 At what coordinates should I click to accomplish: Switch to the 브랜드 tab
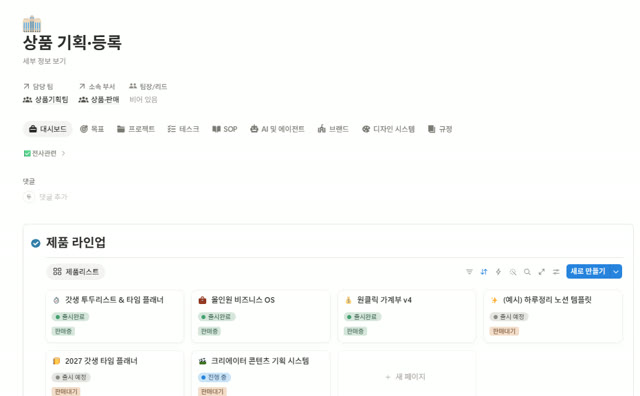[333, 129]
